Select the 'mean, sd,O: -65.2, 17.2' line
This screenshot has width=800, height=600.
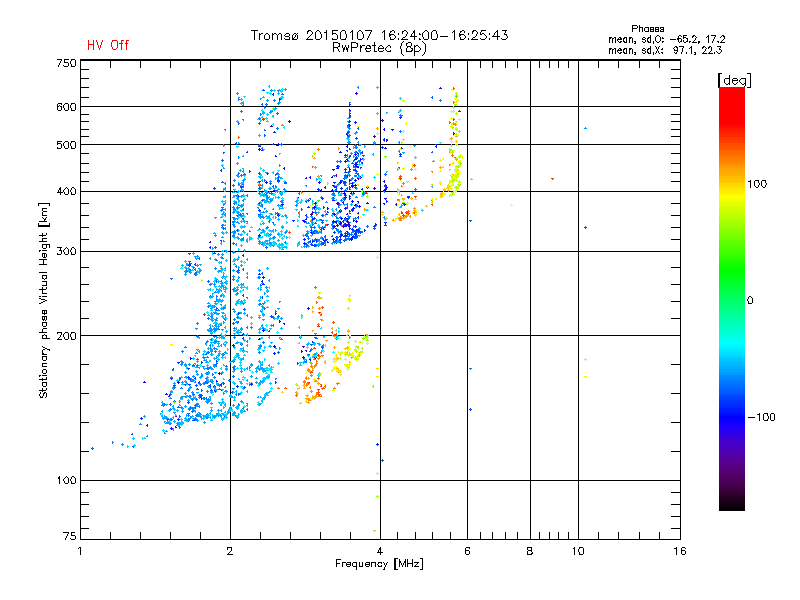[666, 39]
